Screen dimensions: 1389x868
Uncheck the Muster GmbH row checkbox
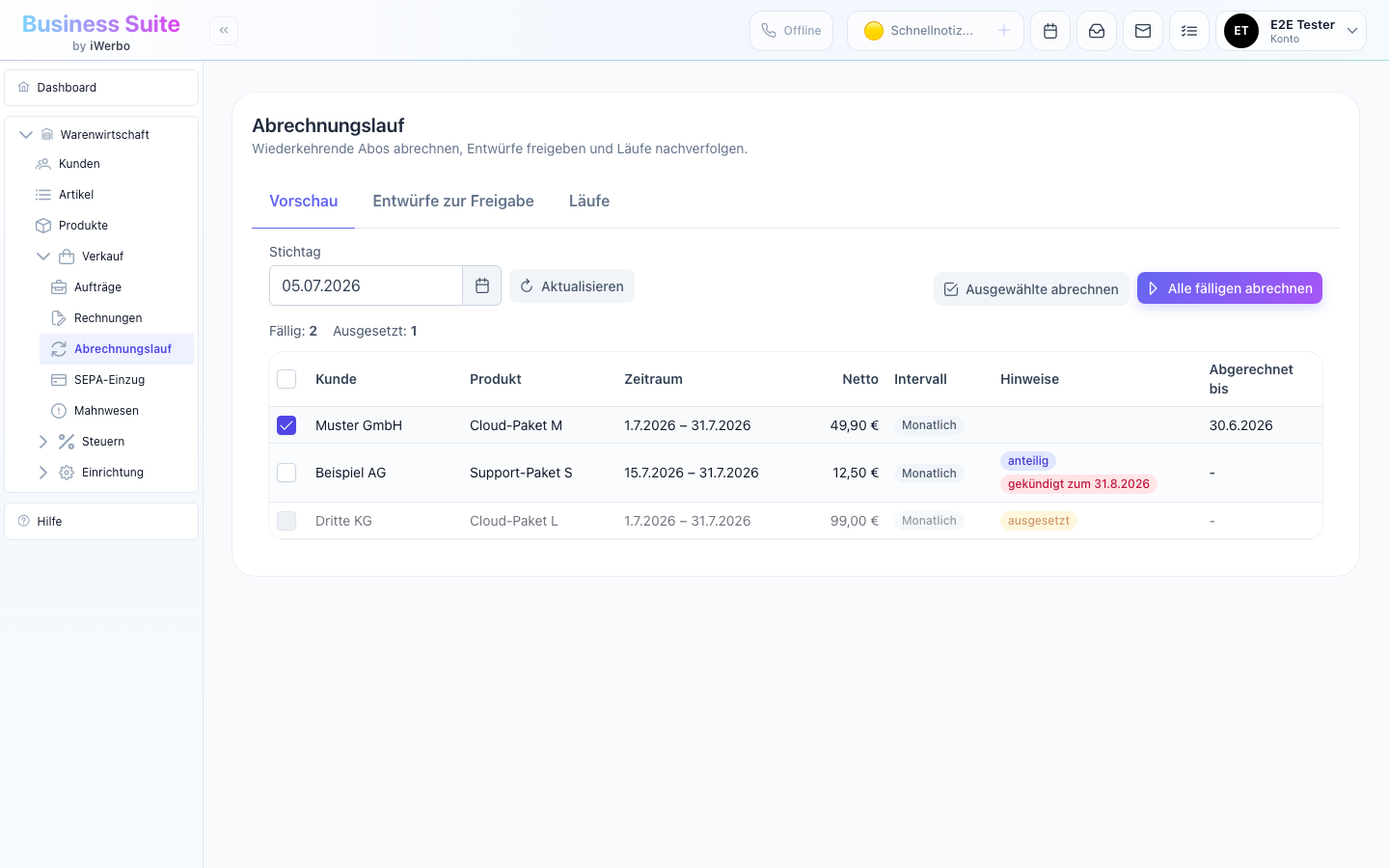(x=286, y=425)
